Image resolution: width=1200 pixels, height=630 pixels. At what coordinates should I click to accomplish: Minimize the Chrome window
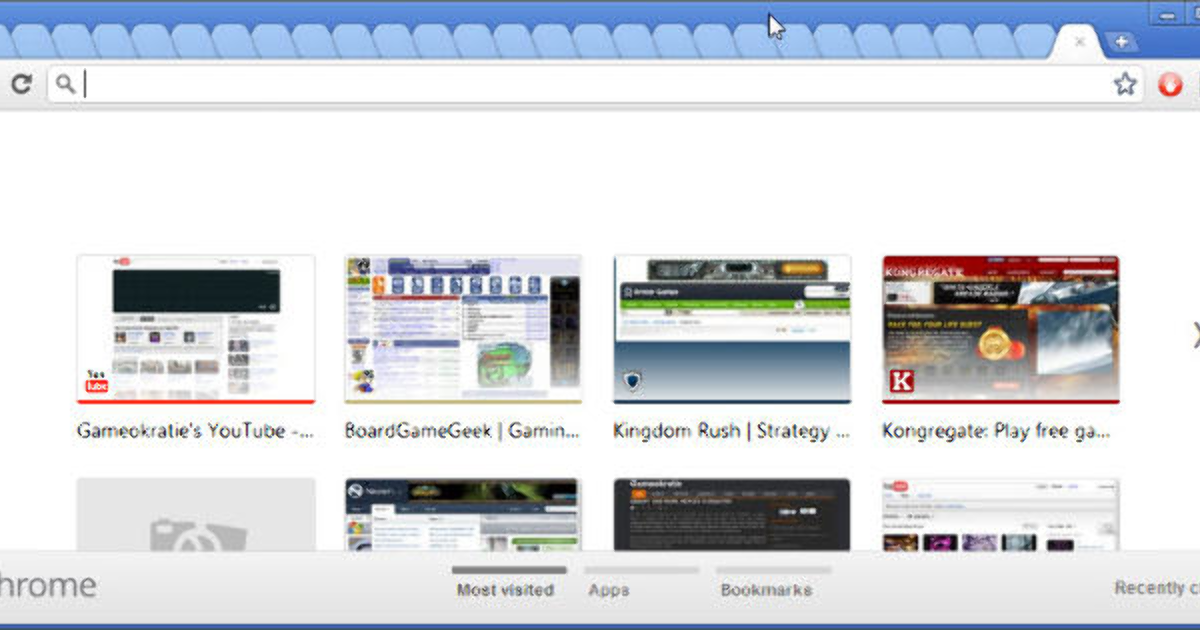coord(1166,15)
